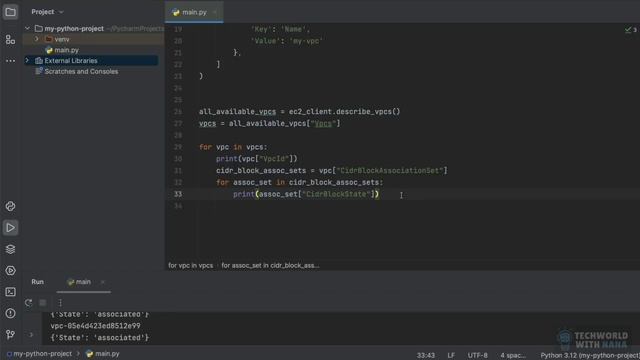
Task: Open the Project view dropdown
Action: [x=47, y=12]
